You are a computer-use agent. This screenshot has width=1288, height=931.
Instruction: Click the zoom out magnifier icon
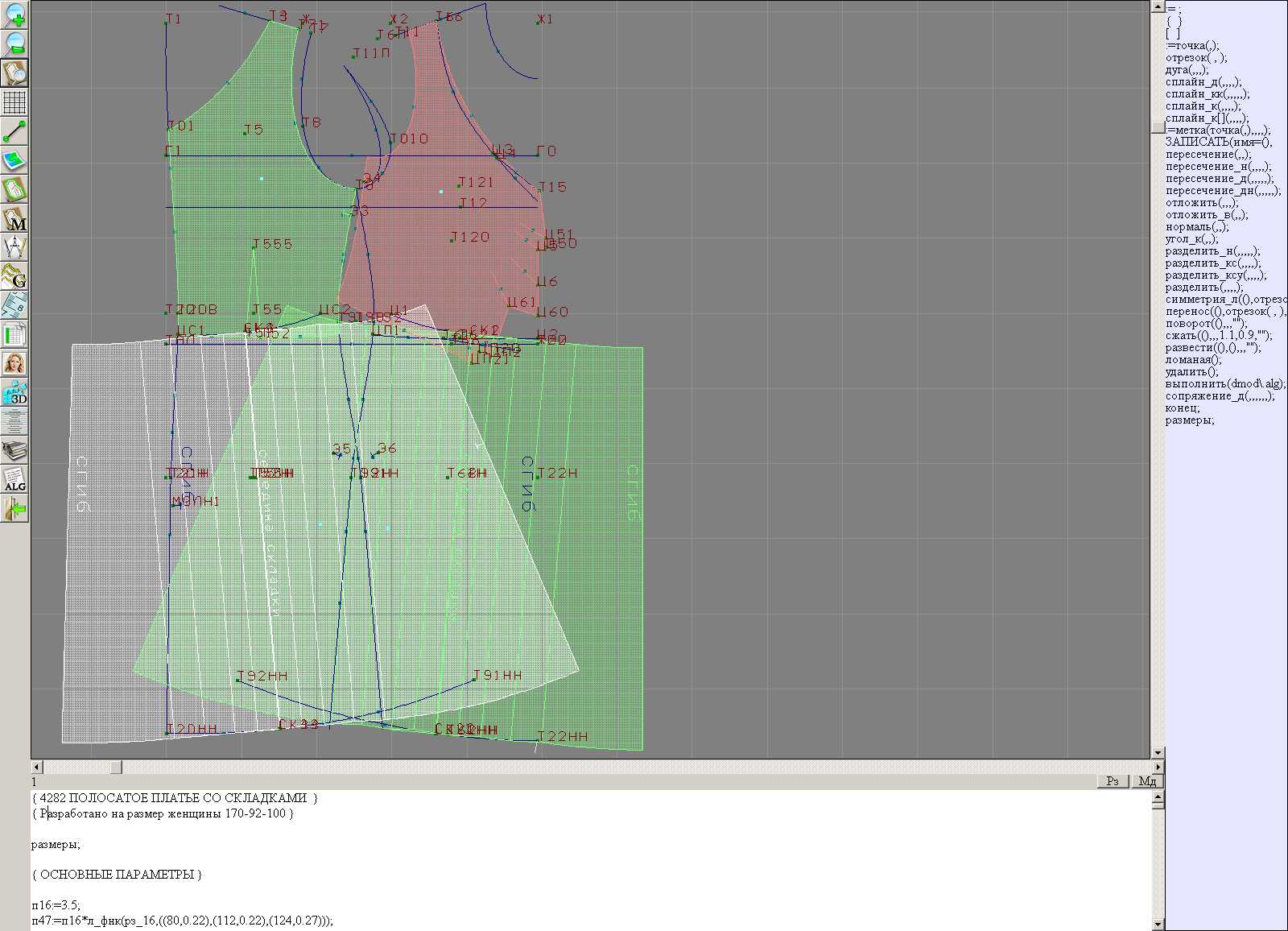(14, 44)
